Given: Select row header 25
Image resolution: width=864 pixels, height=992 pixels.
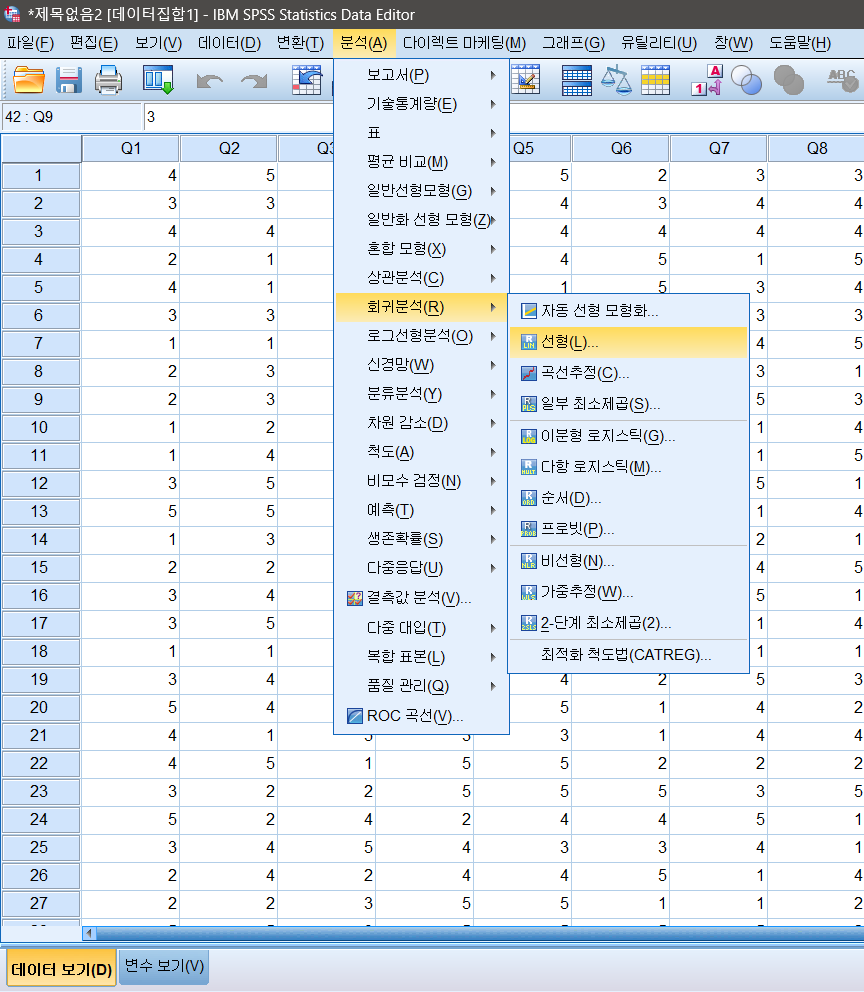Looking at the screenshot, I should [x=40, y=847].
